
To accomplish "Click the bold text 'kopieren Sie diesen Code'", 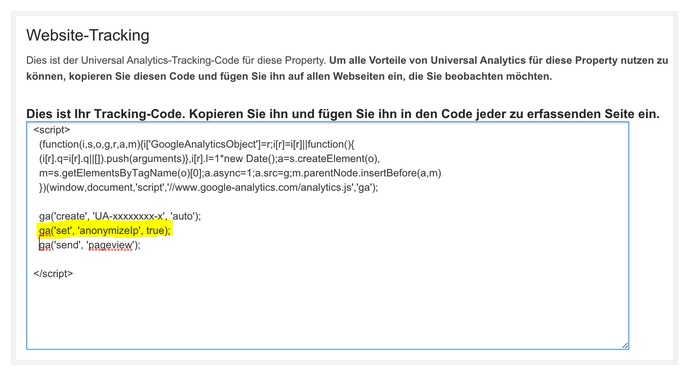I will [132, 76].
